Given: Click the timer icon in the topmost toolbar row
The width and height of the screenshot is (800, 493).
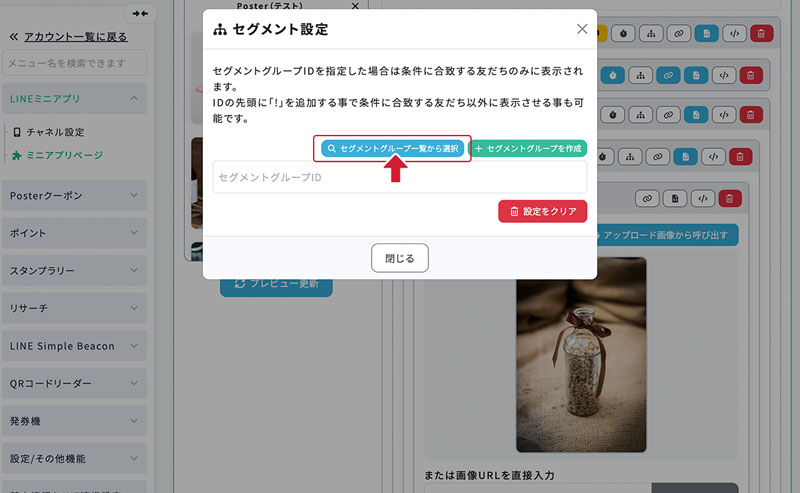Looking at the screenshot, I should (x=622, y=33).
